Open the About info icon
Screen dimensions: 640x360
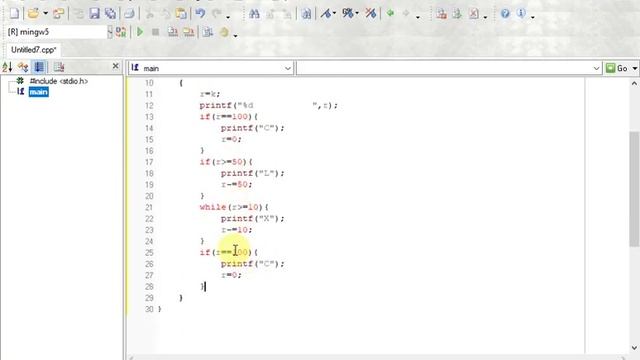point(521,13)
